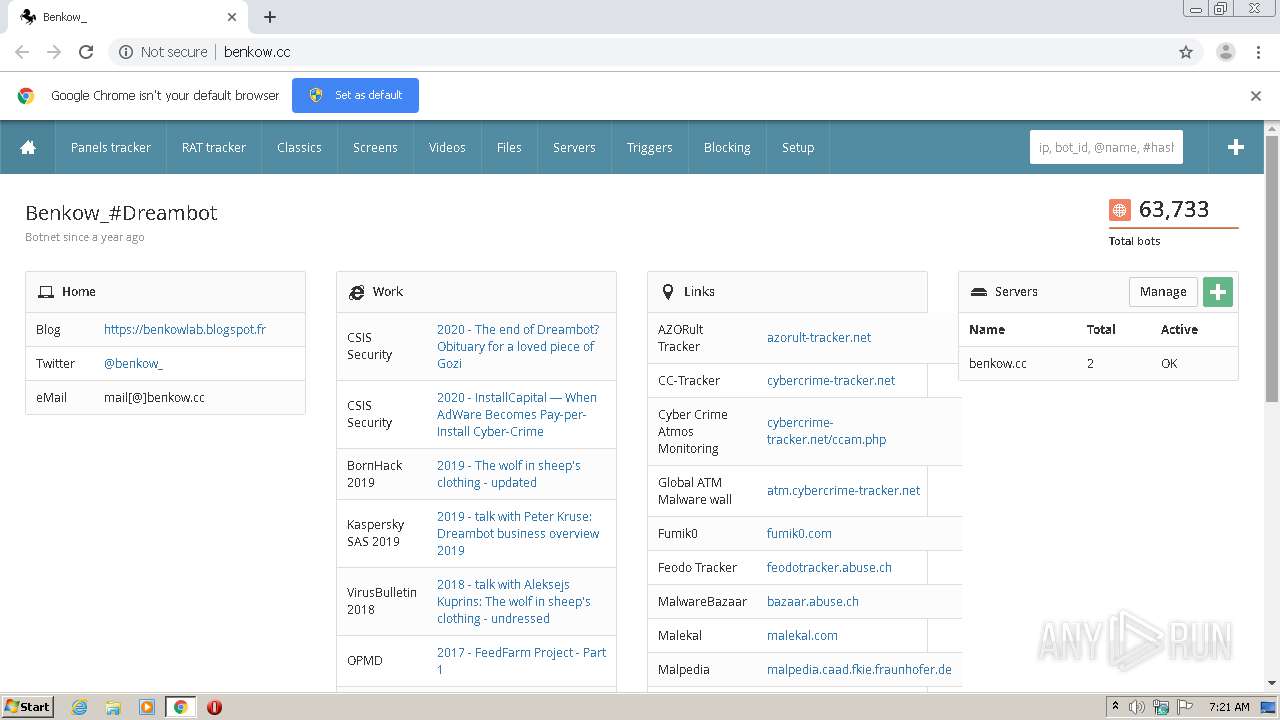Screen dimensions: 1280x720
Task: Open RAT tracker menu
Action: pyautogui.click(x=214, y=147)
